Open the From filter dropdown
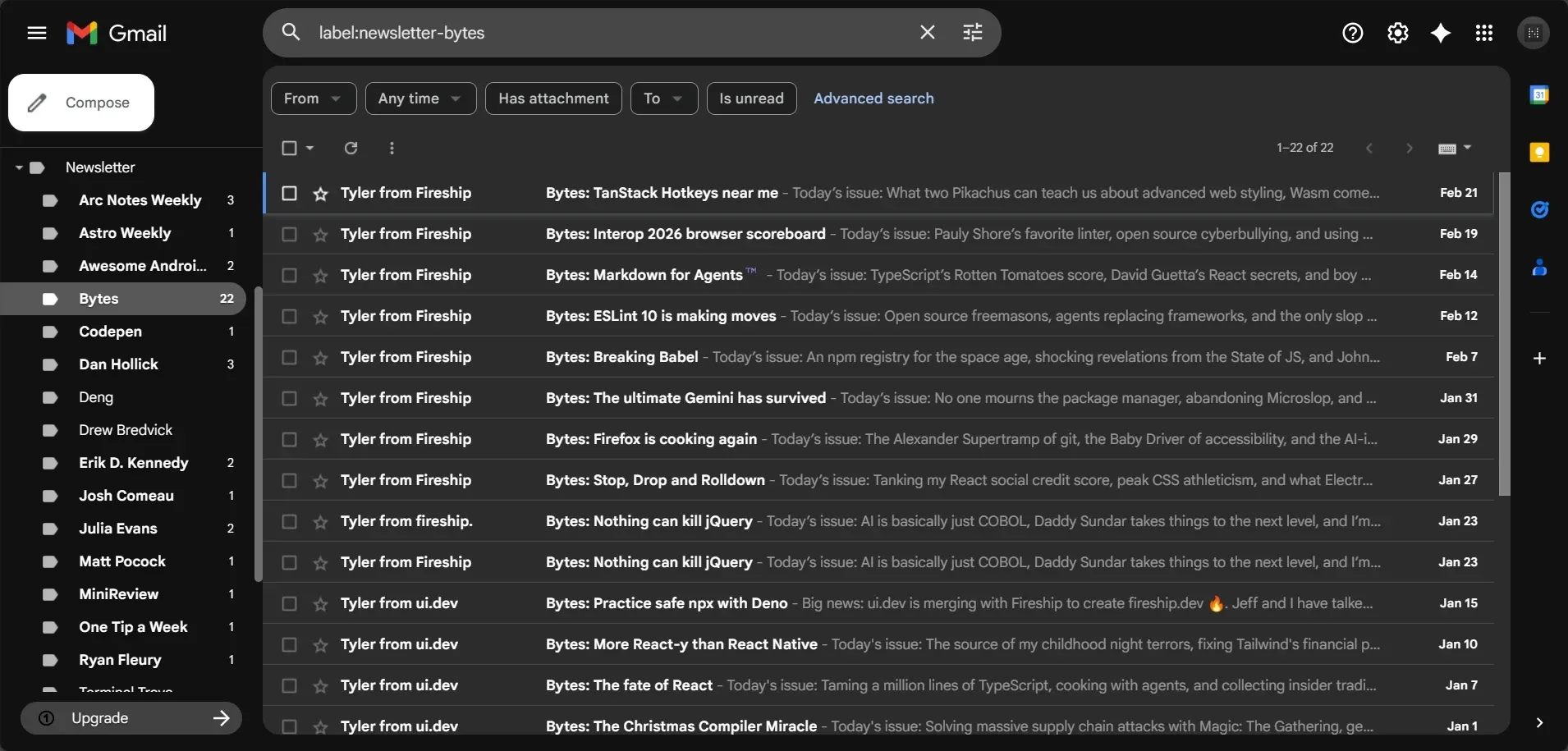Viewport: 1568px width, 751px height. (x=314, y=98)
